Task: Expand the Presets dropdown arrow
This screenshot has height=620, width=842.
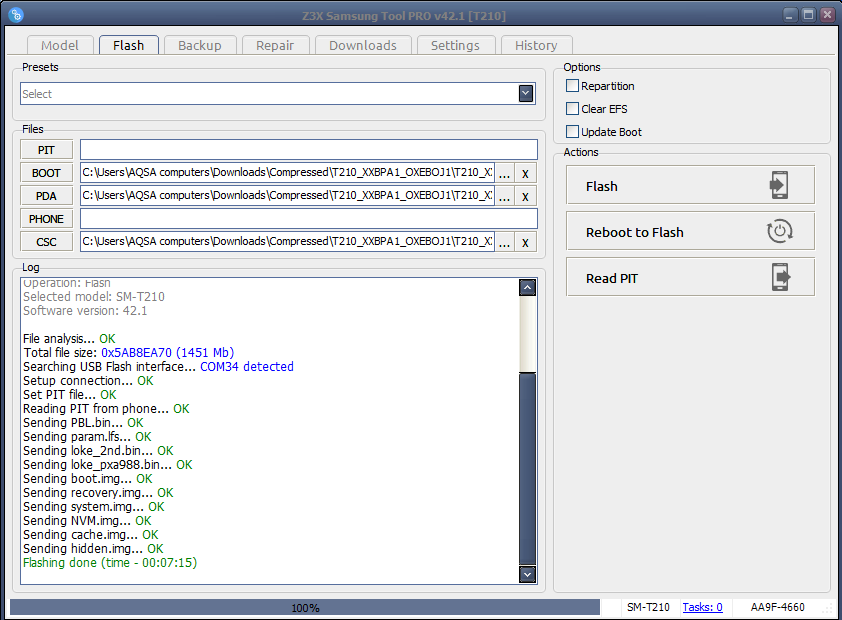Action: [526, 94]
